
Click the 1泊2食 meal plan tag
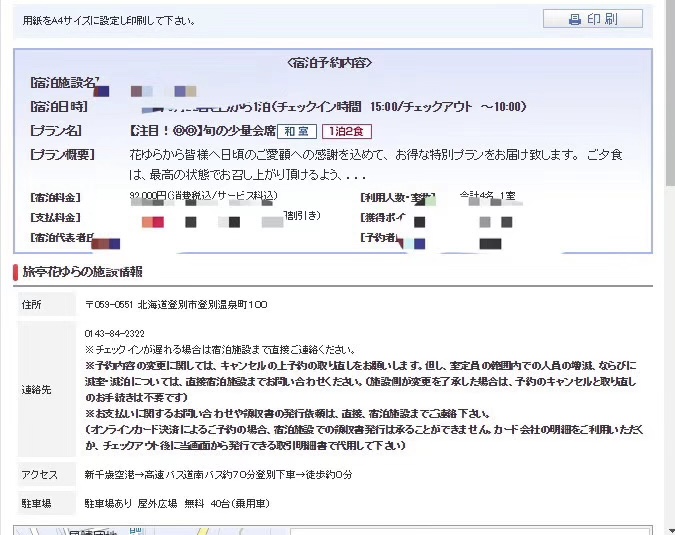pos(347,131)
